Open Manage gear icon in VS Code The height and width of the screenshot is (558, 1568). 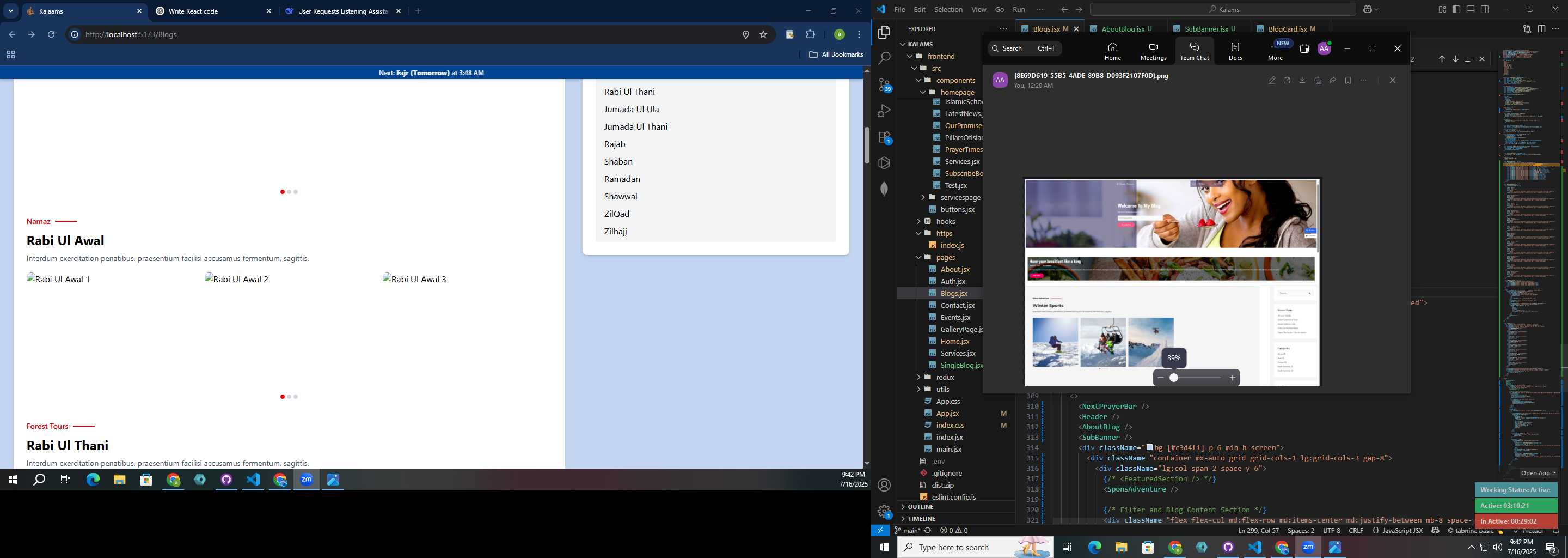(x=884, y=511)
